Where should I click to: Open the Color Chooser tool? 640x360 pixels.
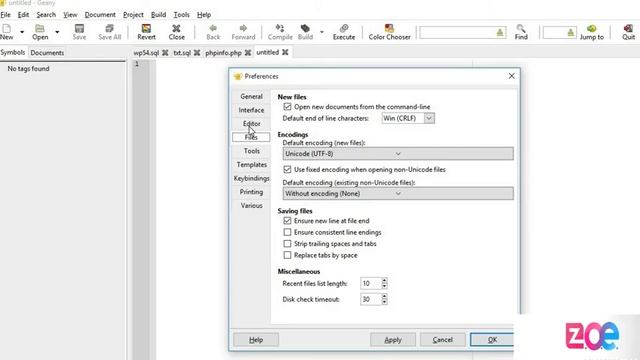(x=389, y=32)
